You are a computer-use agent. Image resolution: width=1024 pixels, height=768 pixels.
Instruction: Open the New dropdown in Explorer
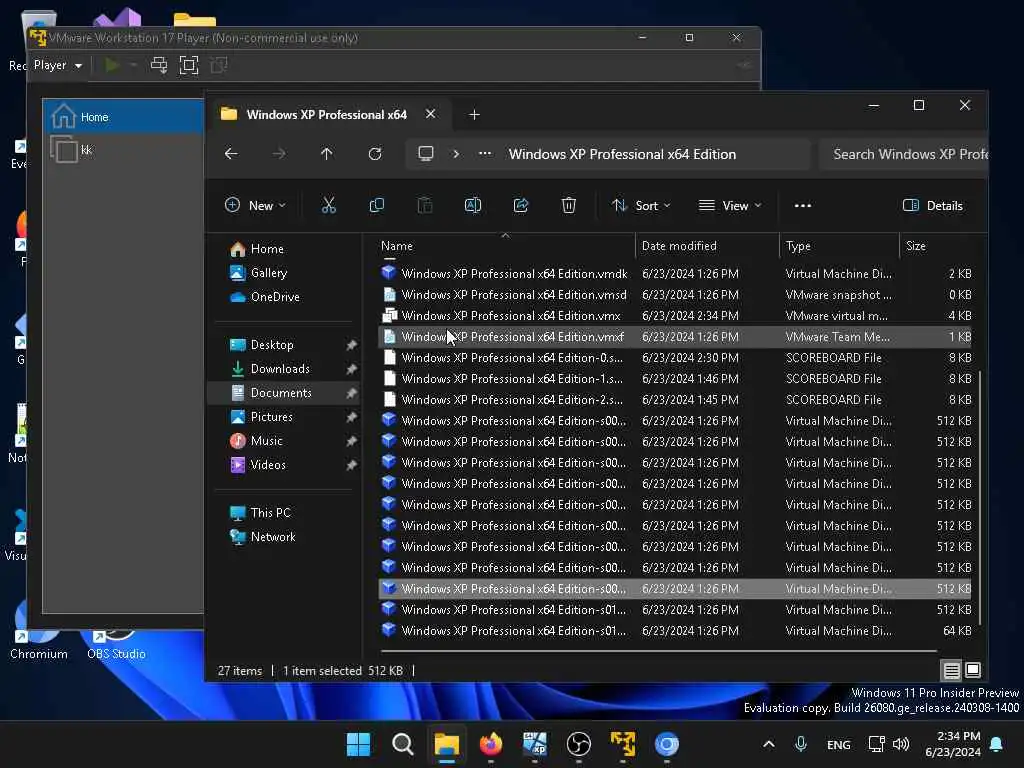point(255,206)
